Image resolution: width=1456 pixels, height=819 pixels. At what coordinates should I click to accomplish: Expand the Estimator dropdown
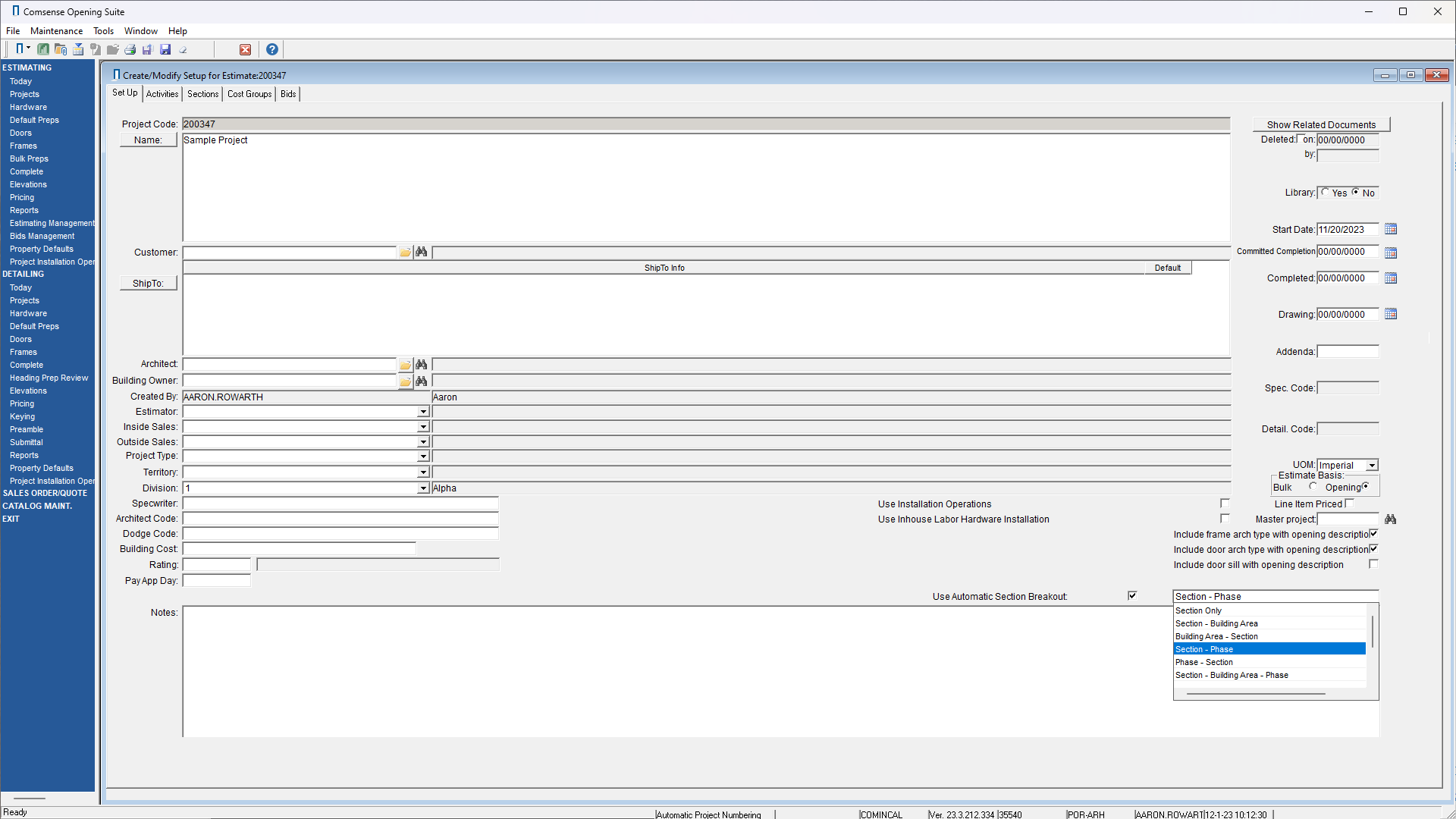(x=423, y=412)
